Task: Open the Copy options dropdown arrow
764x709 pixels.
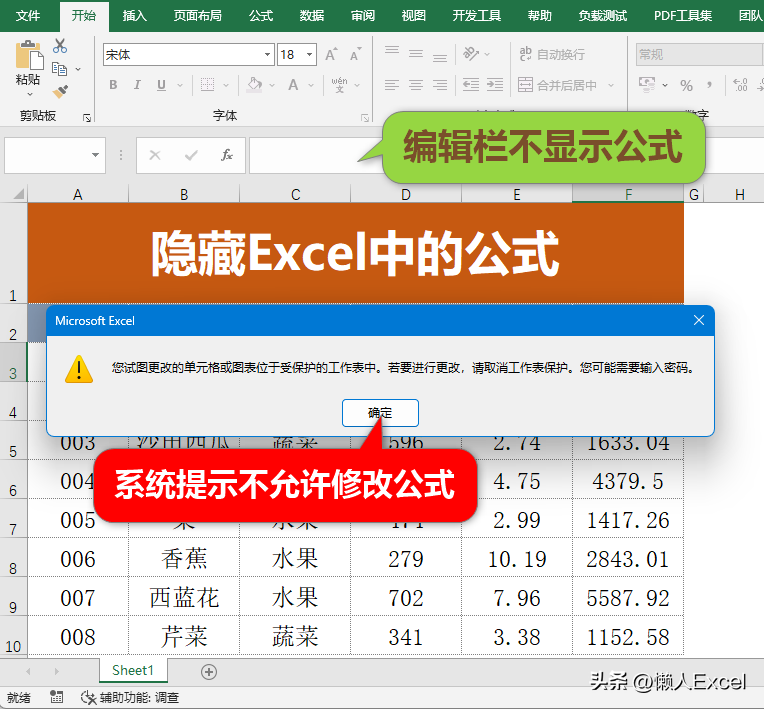Action: [x=78, y=70]
